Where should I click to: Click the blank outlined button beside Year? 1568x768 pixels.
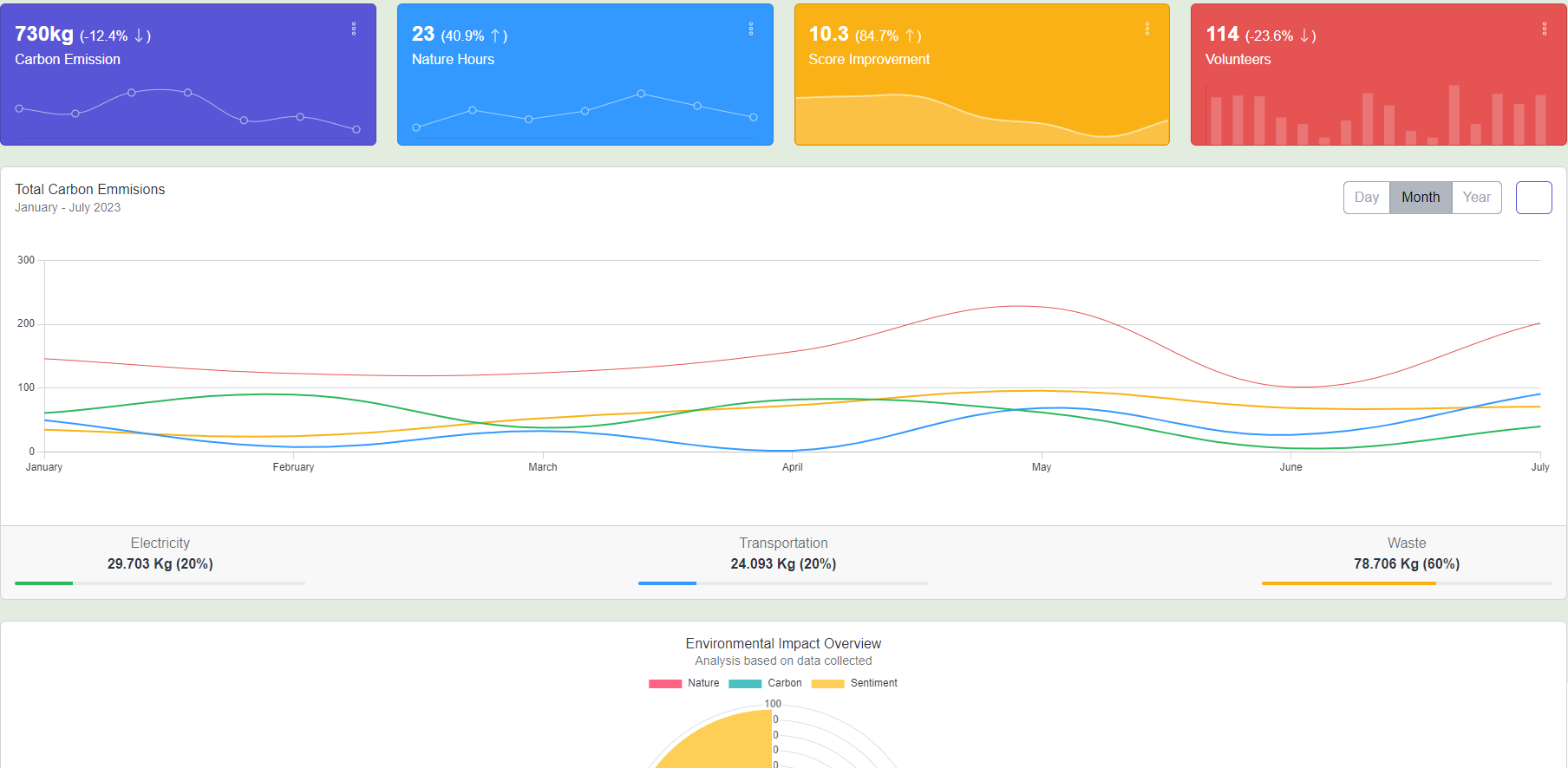(x=1533, y=198)
